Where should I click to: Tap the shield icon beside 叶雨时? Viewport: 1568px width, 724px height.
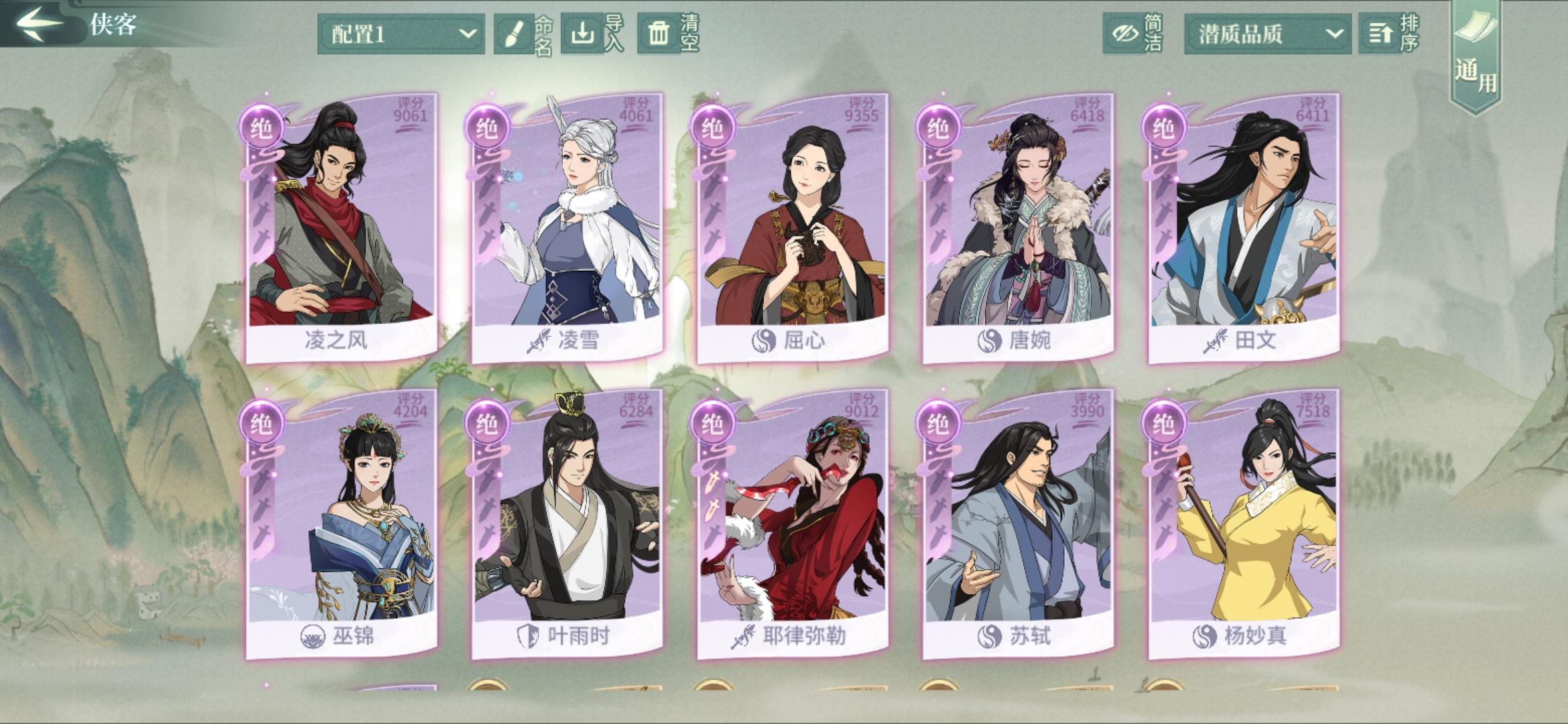pyautogui.click(x=528, y=636)
